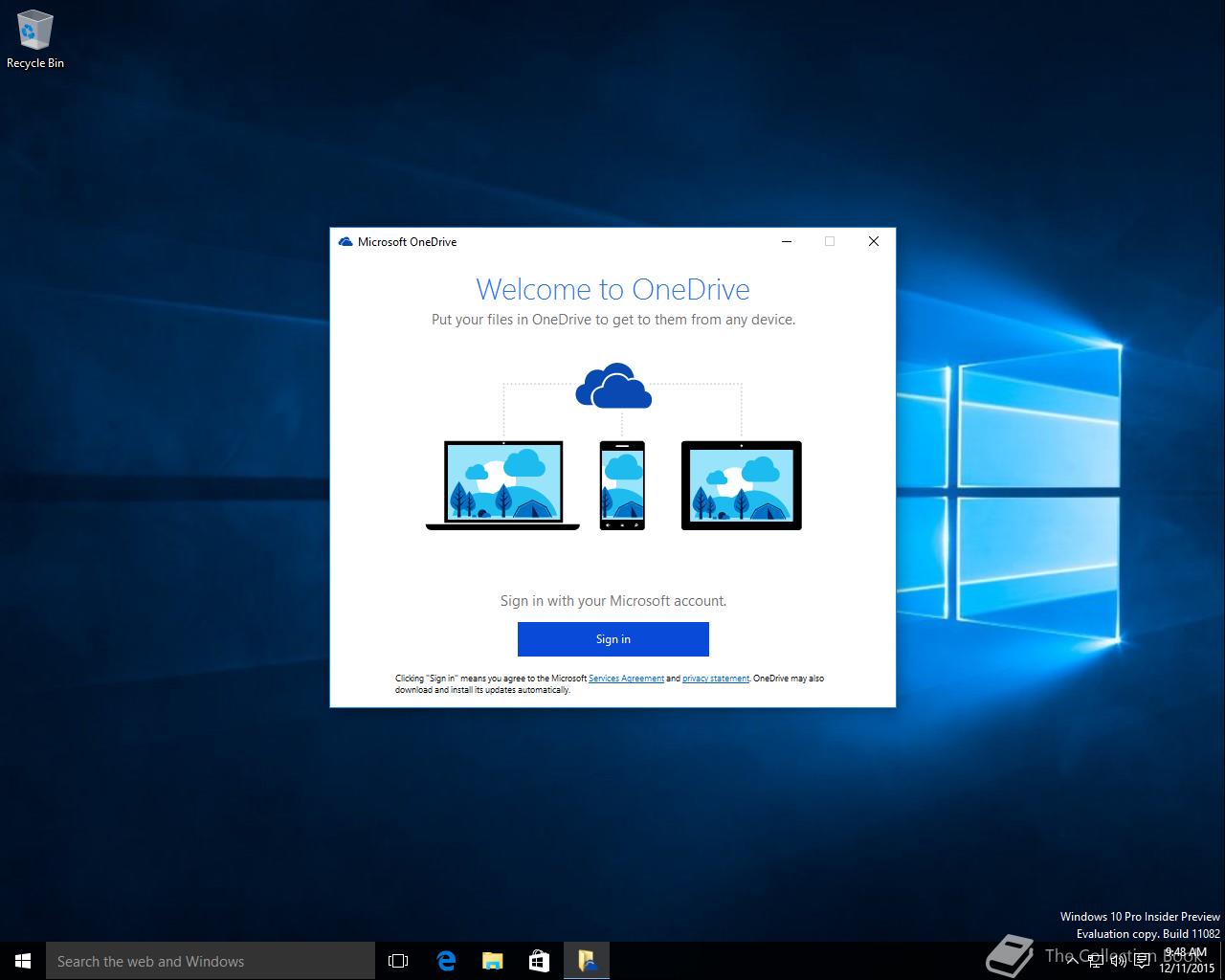
Task: Show hidden system tray icons
Action: click(x=1073, y=961)
